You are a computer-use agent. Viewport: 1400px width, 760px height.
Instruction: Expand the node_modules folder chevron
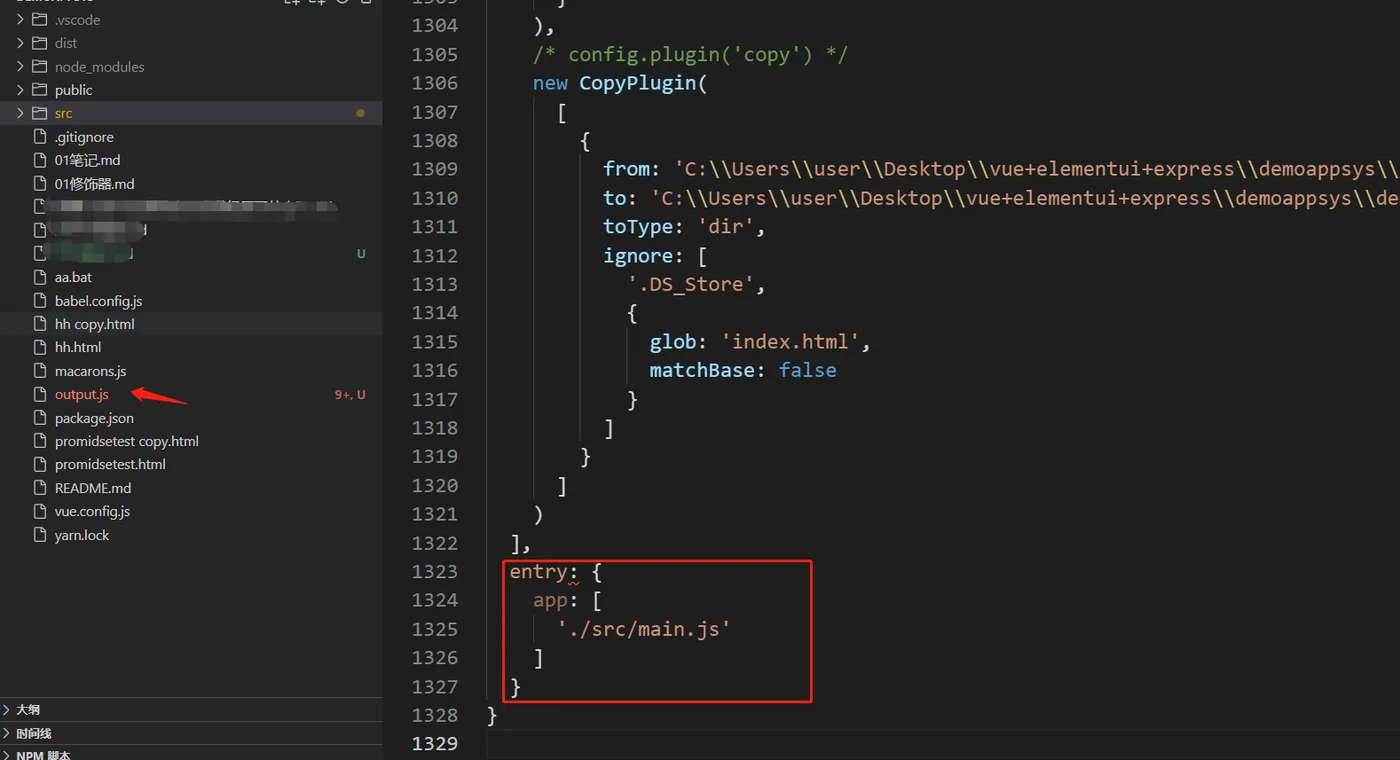[19, 66]
